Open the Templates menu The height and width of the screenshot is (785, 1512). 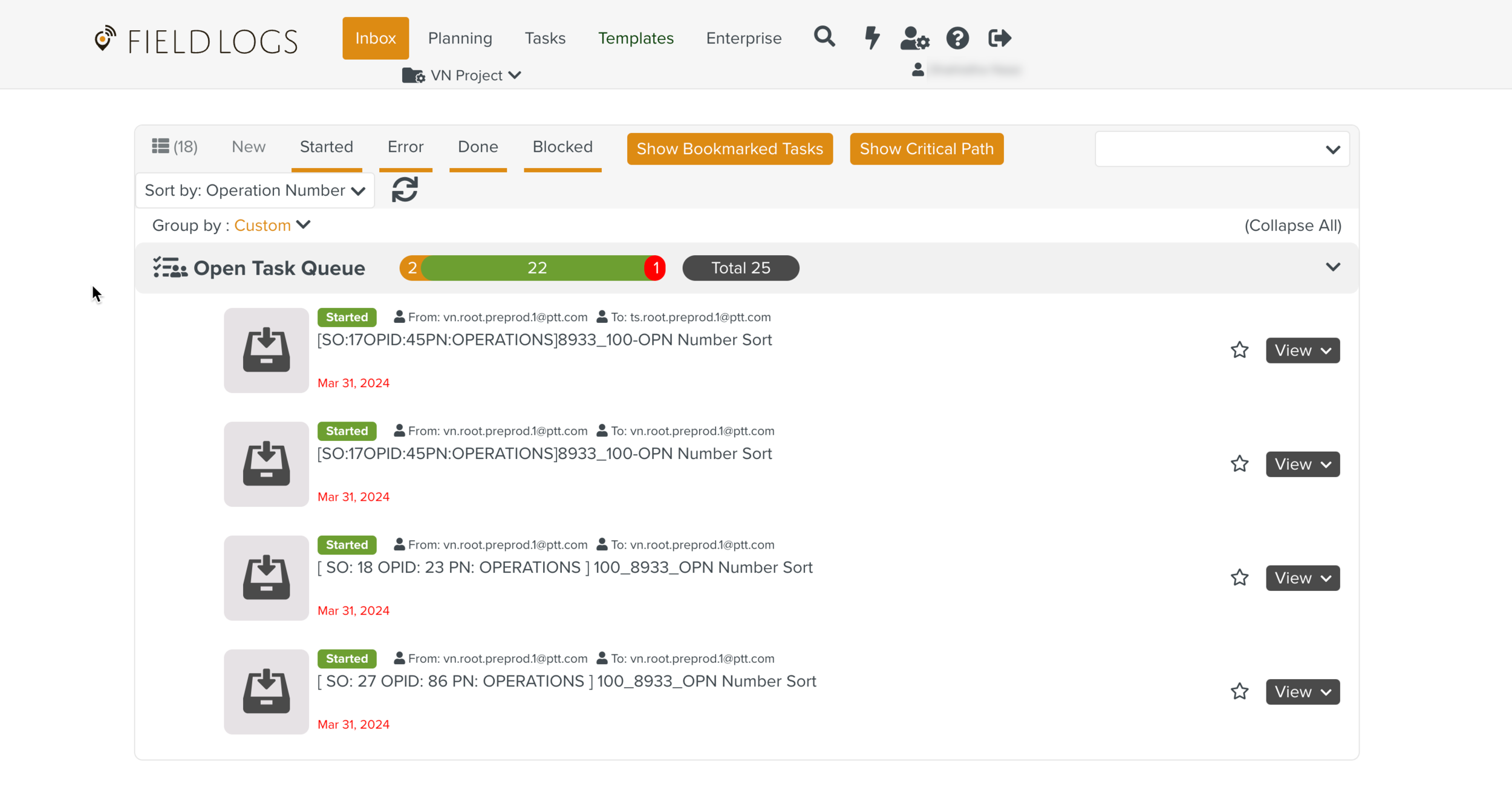point(635,38)
